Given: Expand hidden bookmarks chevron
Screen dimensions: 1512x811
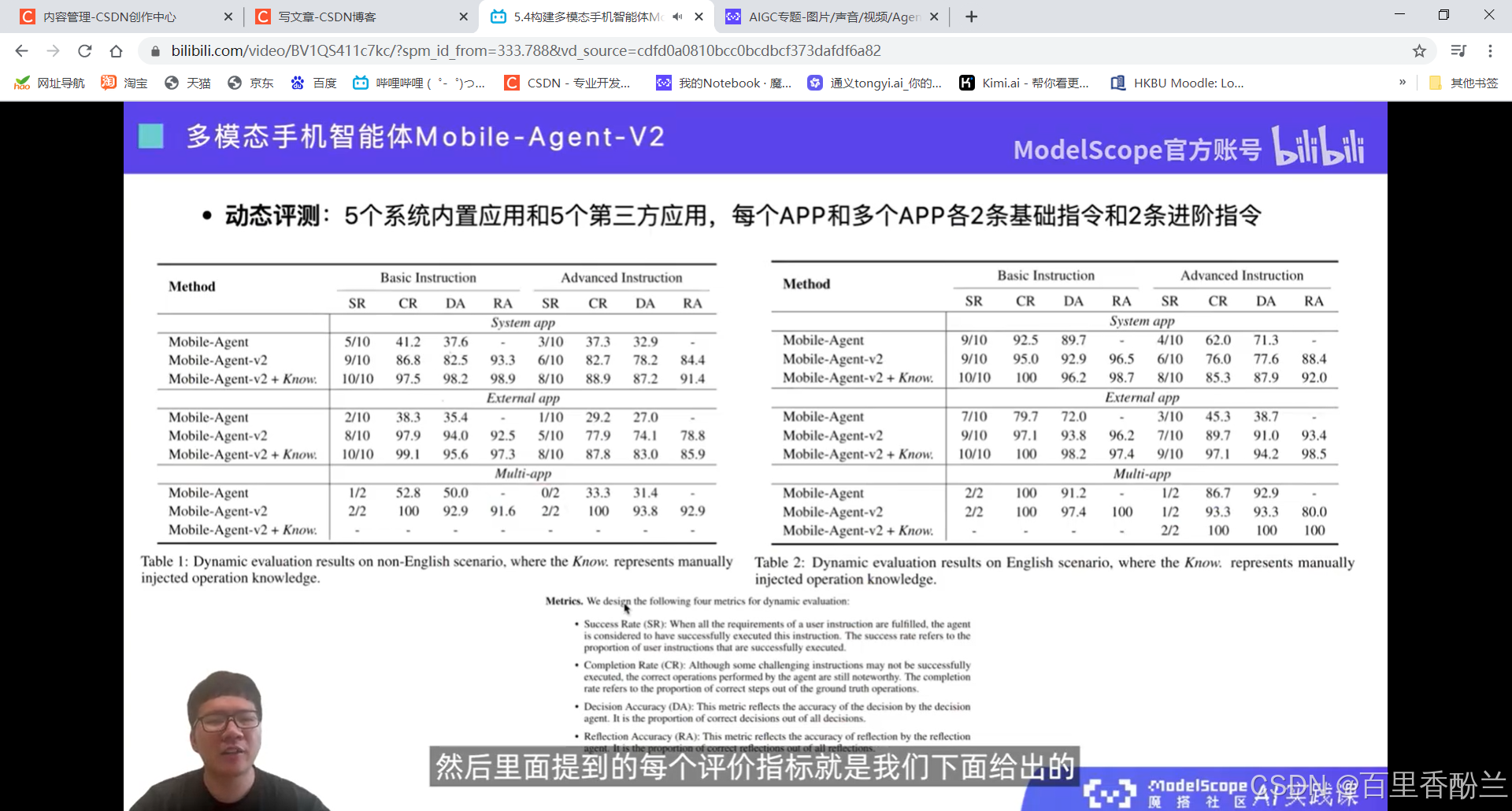Looking at the screenshot, I should 1403,82.
